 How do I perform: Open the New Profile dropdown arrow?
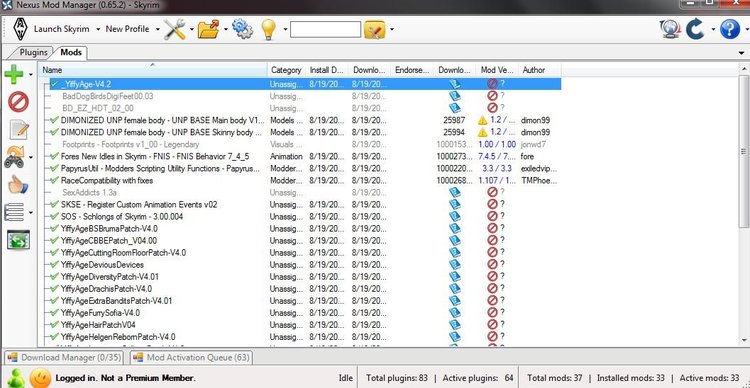tap(157, 29)
